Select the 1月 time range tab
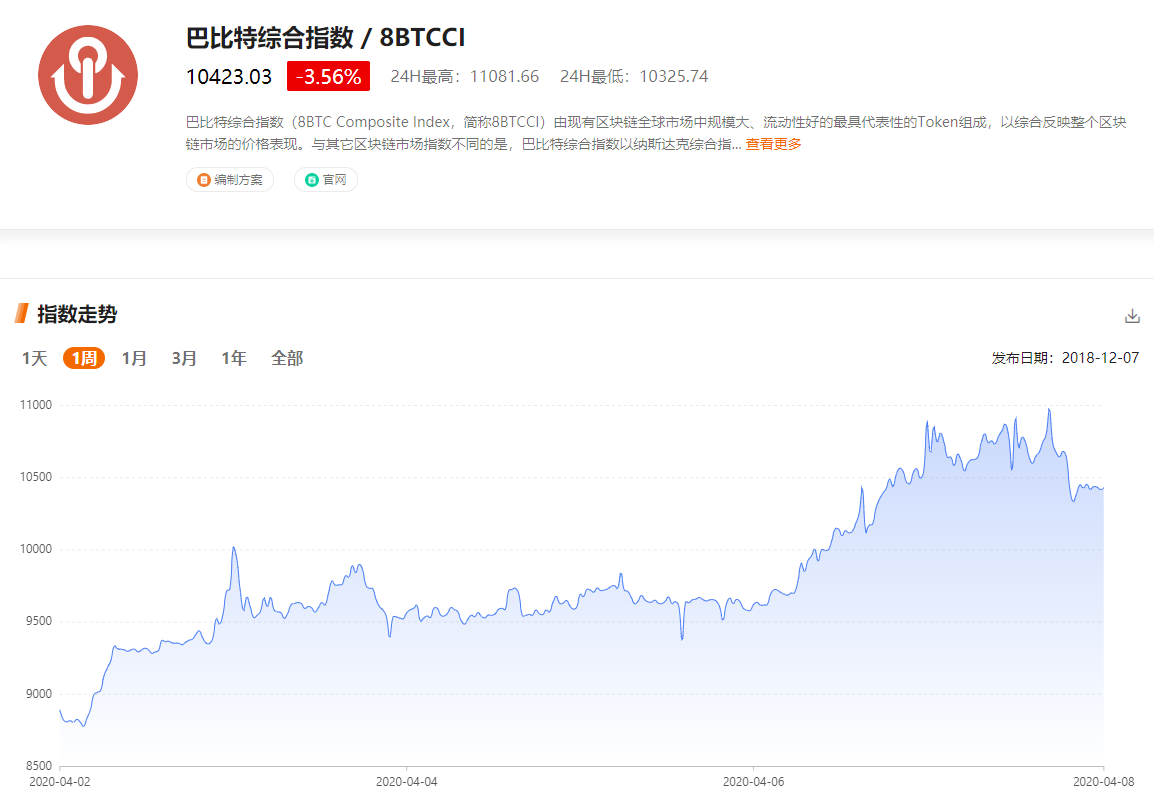 134,358
